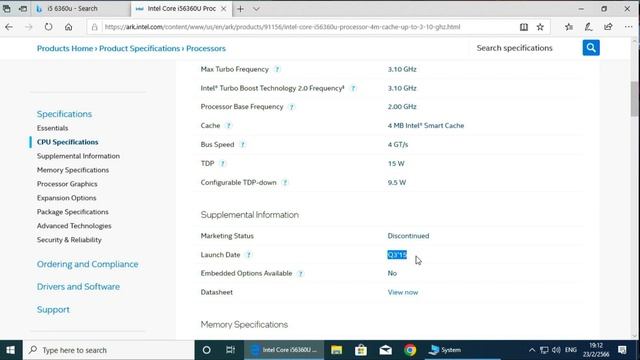Click the Discontinued marketing status value
This screenshot has width=640, height=360.
click(x=408, y=236)
